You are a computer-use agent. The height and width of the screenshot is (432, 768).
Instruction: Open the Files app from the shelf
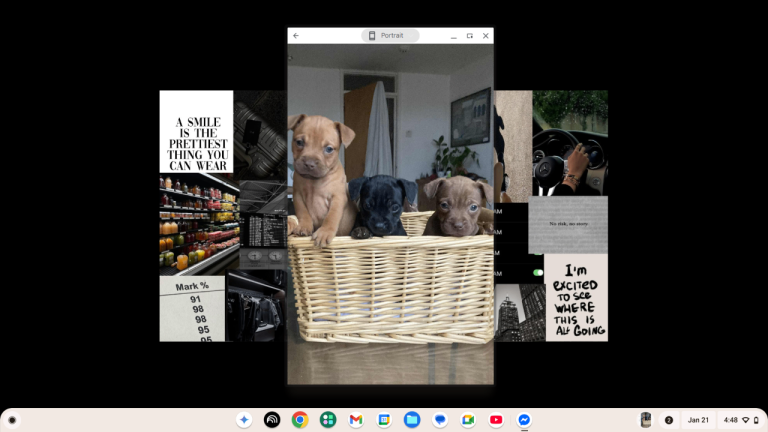tap(411, 420)
